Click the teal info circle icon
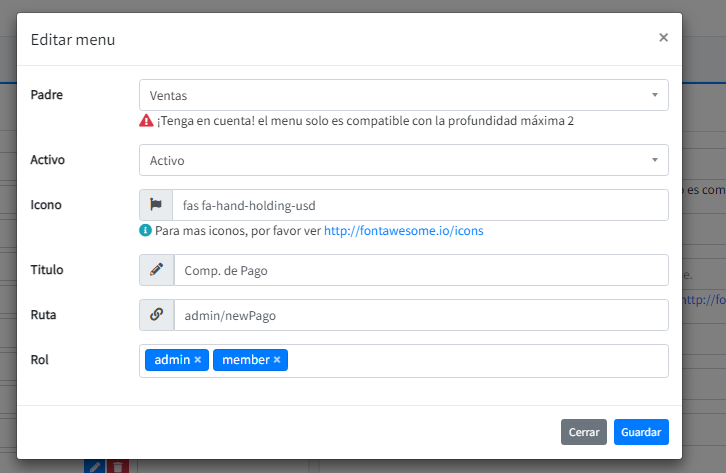The width and height of the screenshot is (726, 473). point(146,231)
